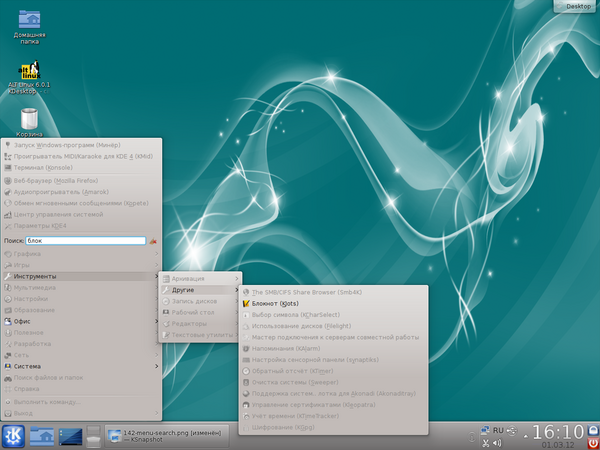Click the home folder icon in taskbar
The width and height of the screenshot is (600, 450).
43,435
